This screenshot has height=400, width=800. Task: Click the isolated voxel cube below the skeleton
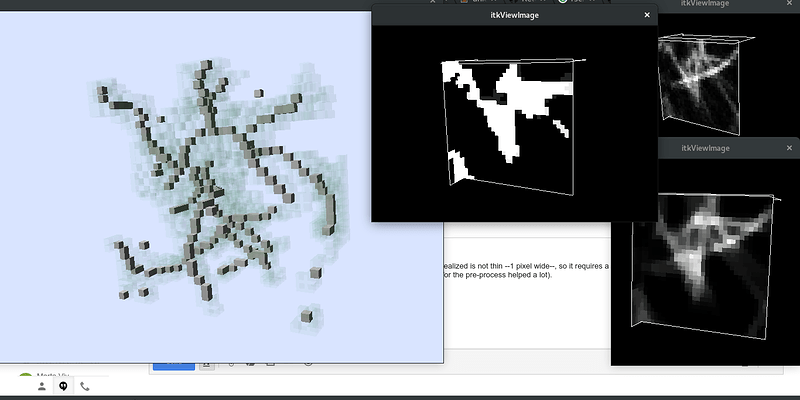(307, 318)
